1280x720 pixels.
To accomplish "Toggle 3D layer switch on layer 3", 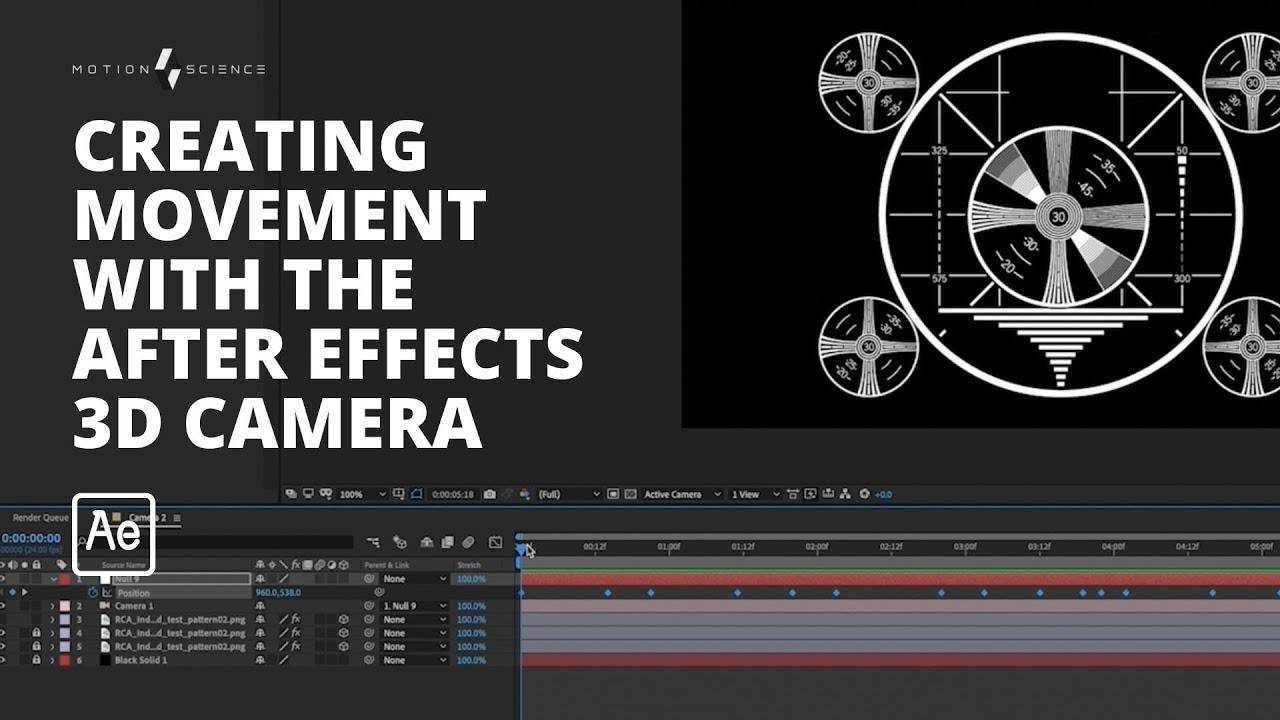I will click(x=344, y=620).
